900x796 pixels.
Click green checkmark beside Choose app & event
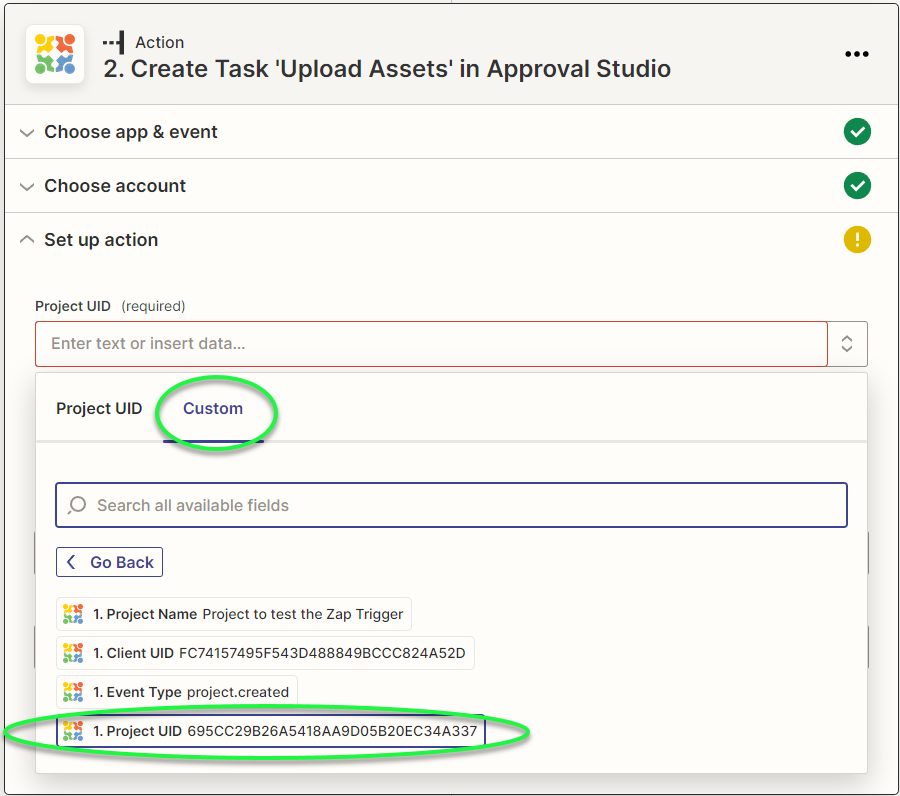click(857, 132)
